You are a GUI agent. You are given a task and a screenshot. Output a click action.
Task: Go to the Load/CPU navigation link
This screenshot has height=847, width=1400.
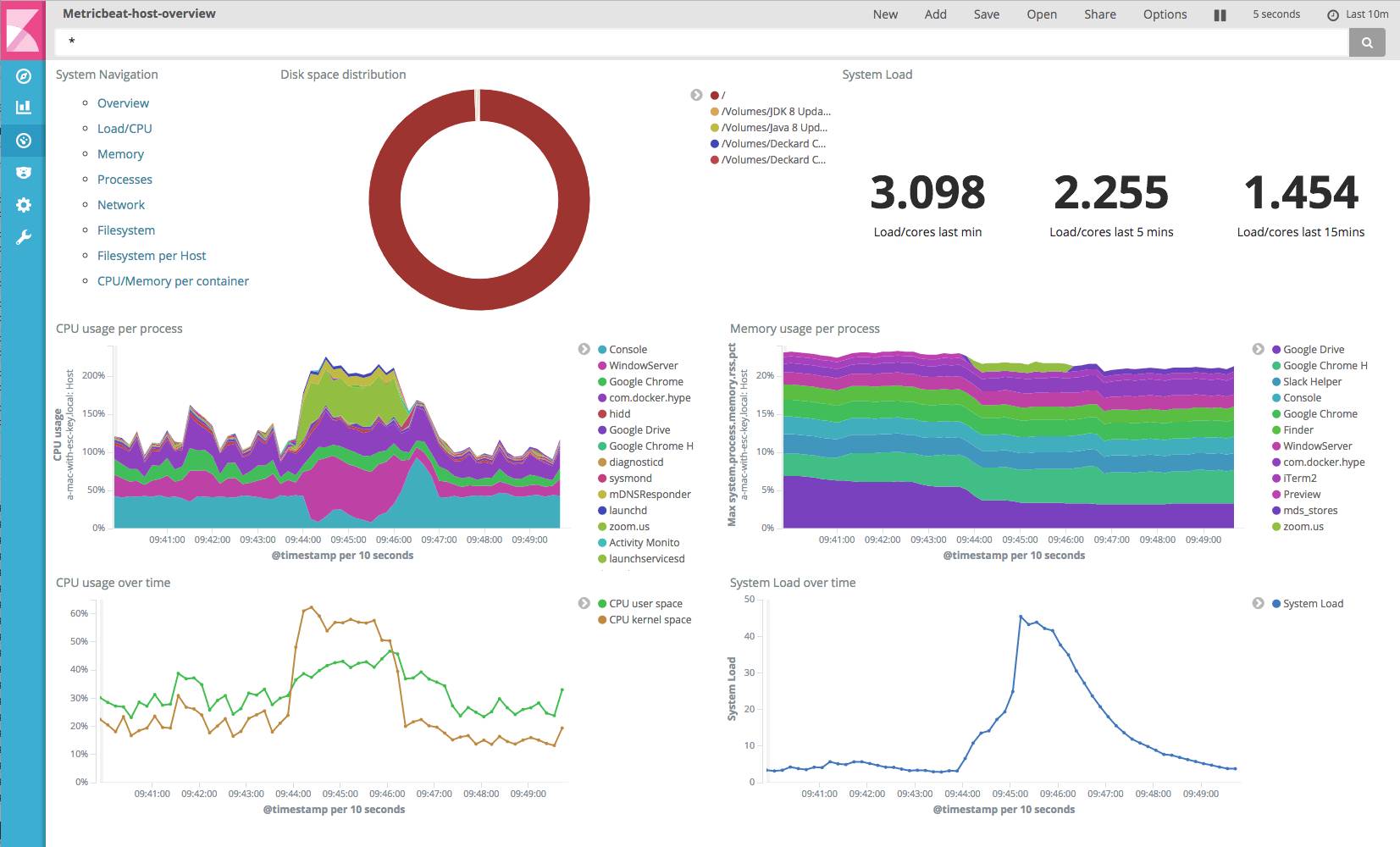[x=125, y=129]
